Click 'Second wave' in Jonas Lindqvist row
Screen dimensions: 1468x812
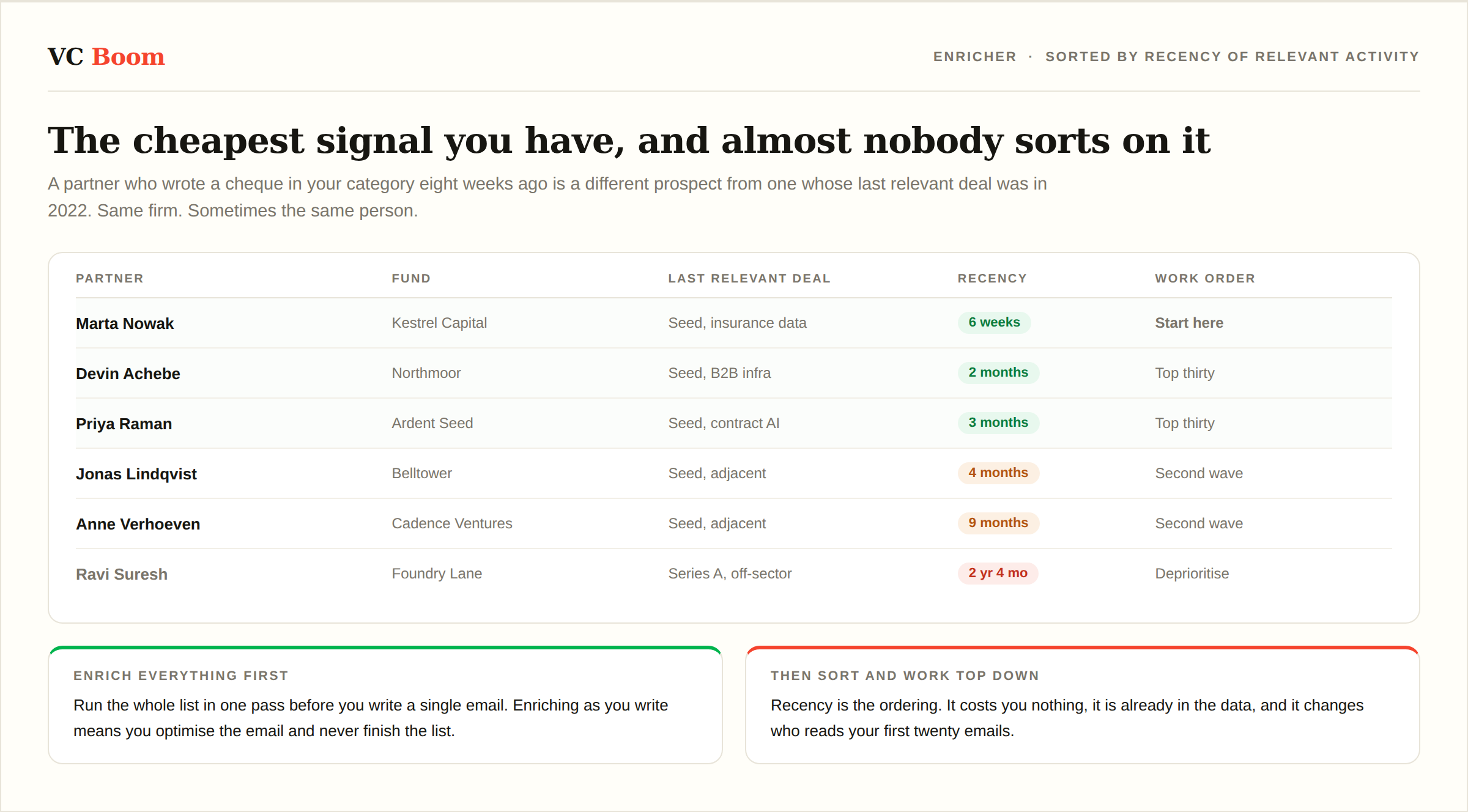click(x=1199, y=473)
